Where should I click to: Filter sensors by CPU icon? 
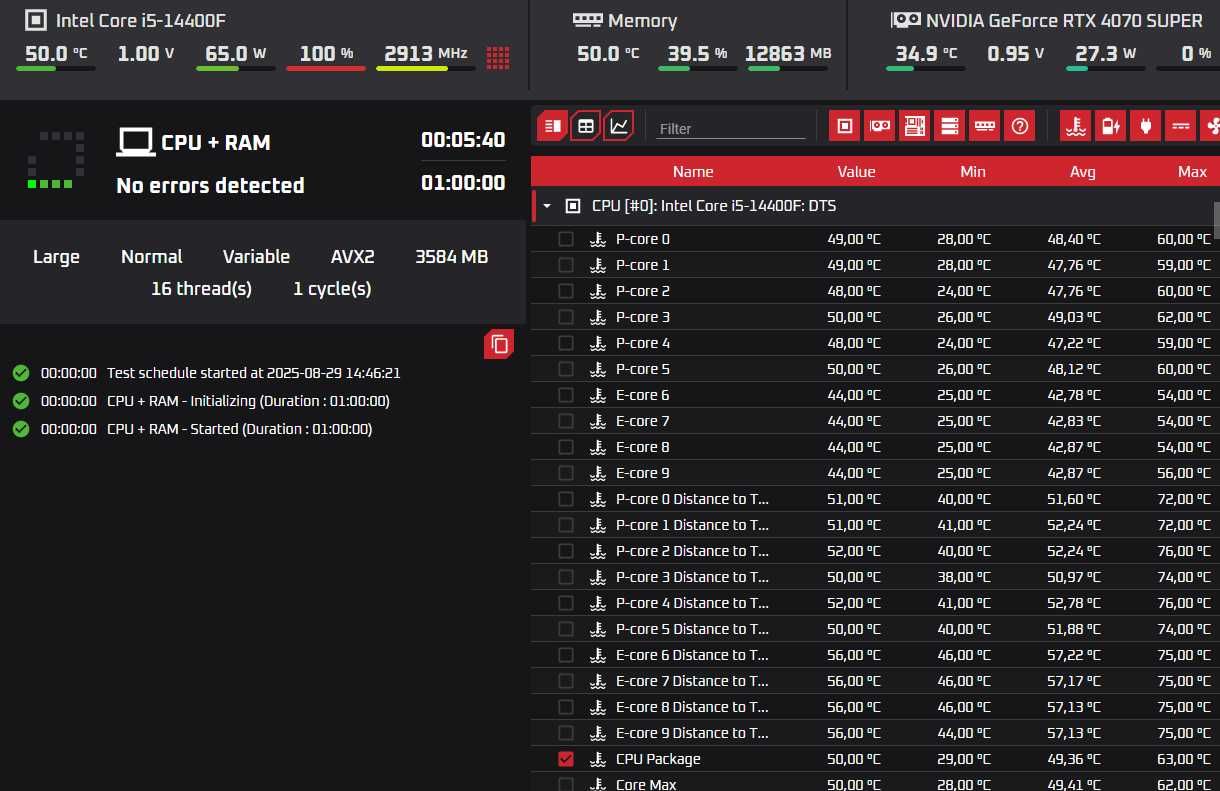coord(845,126)
